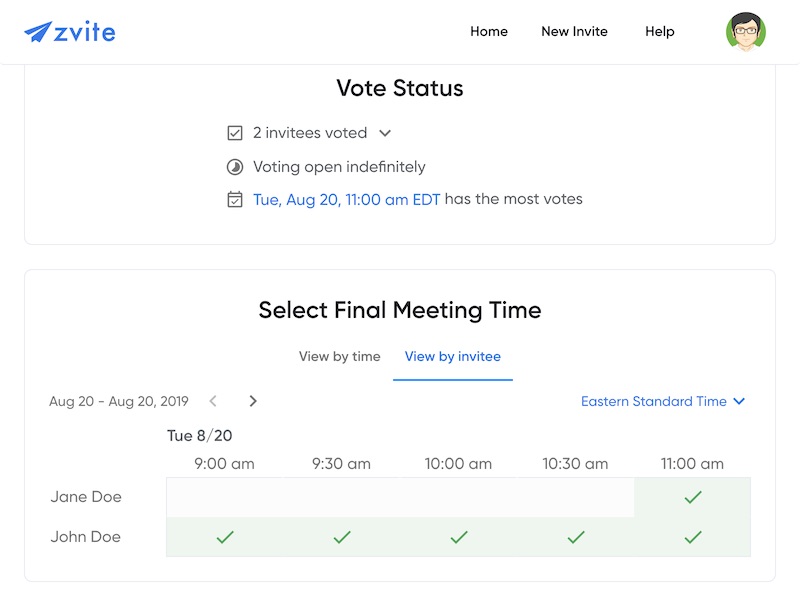The image size is (800, 600).
Task: Go to Home from the top navigation
Action: (489, 31)
